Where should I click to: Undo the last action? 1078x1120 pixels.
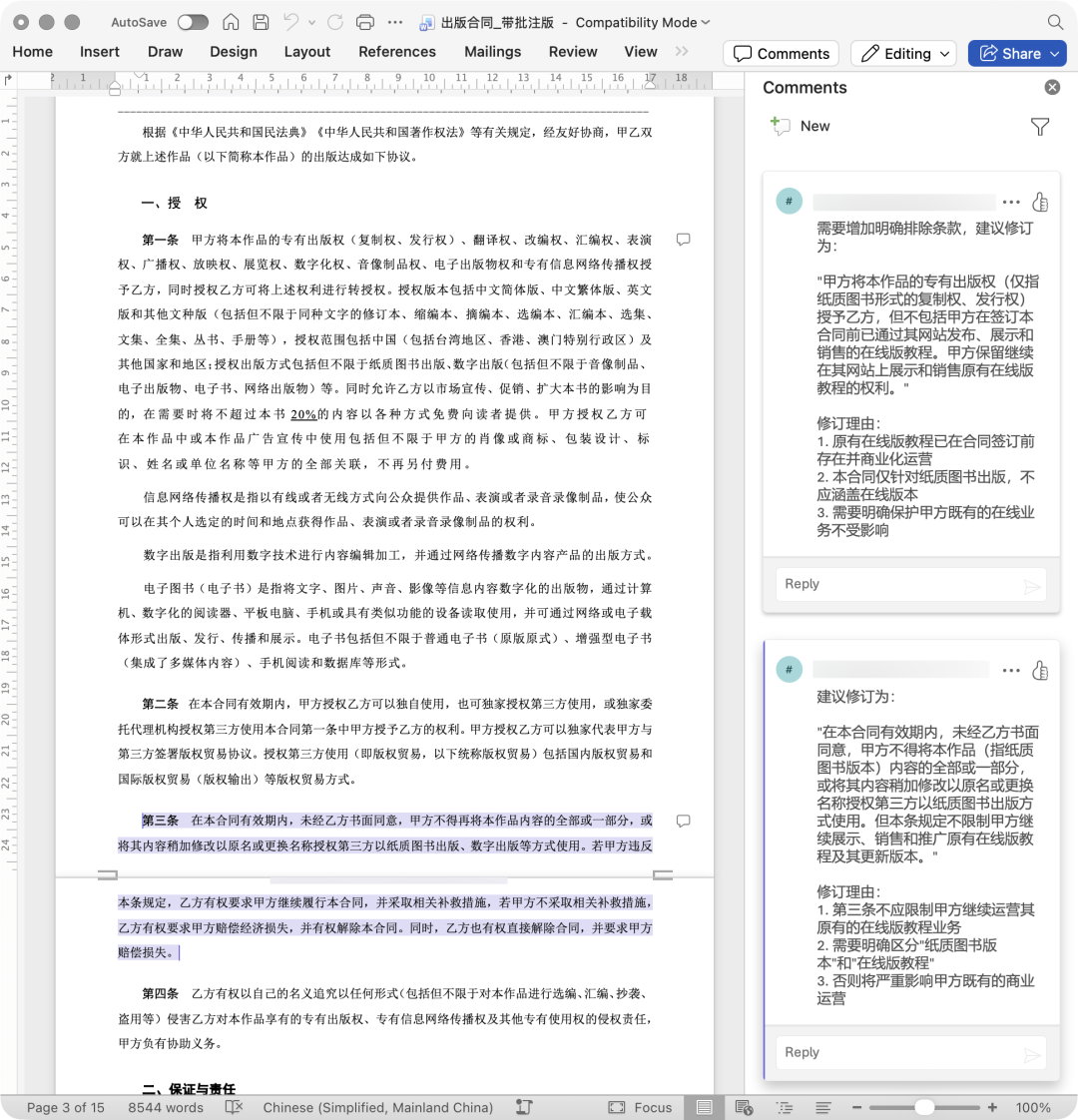click(290, 22)
